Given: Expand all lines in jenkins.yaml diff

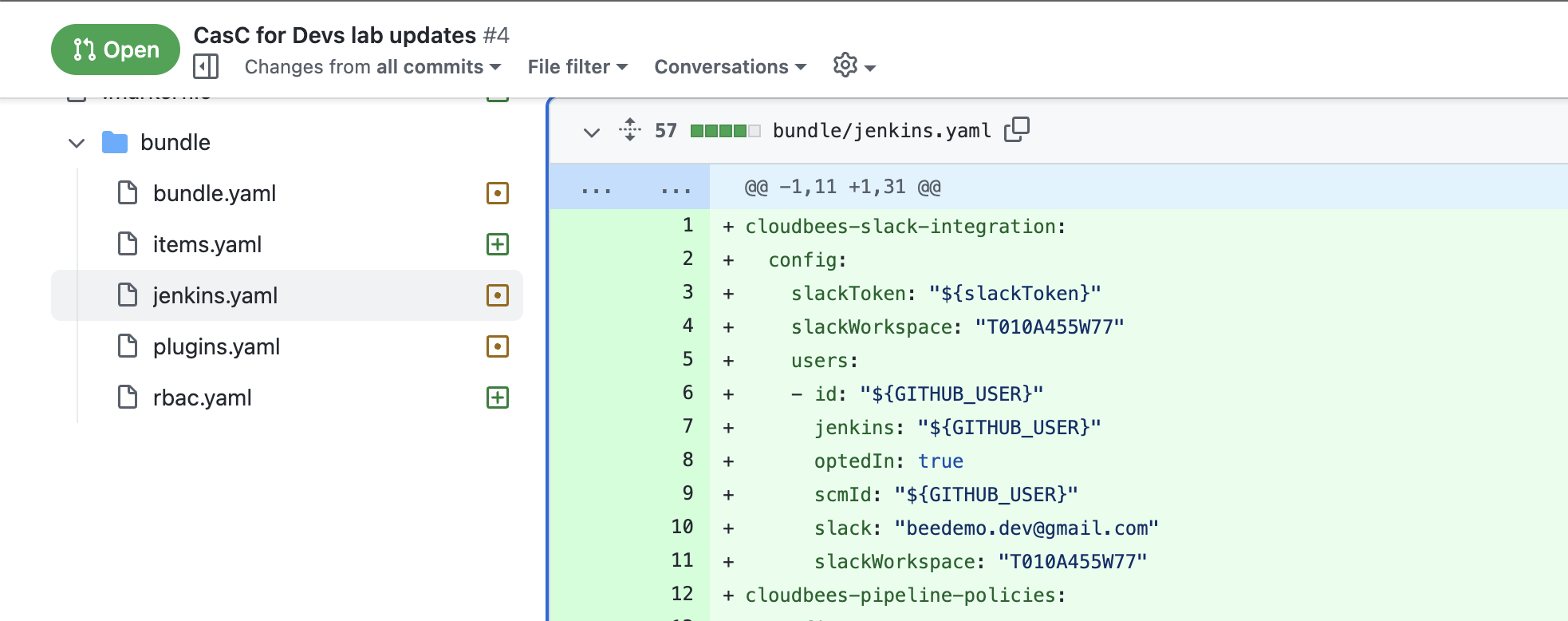Looking at the screenshot, I should pos(630,129).
